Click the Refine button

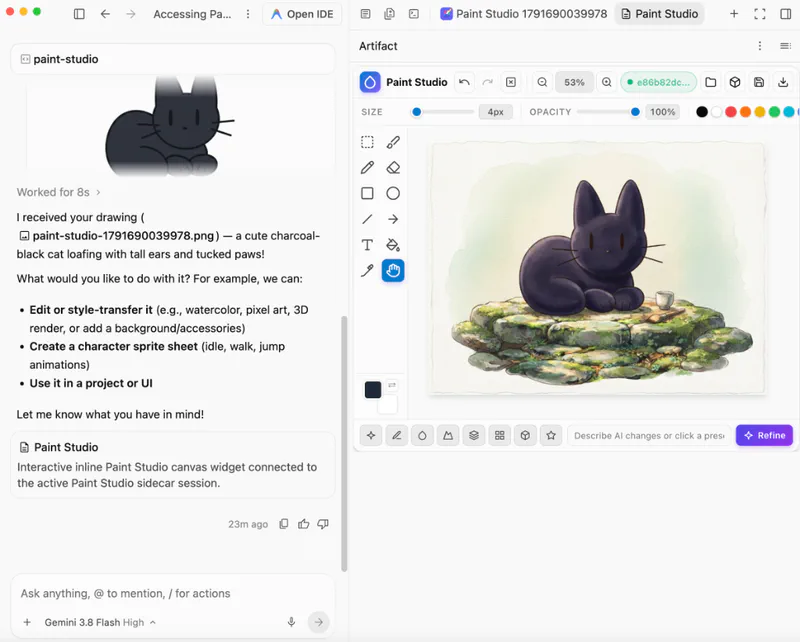coord(764,435)
